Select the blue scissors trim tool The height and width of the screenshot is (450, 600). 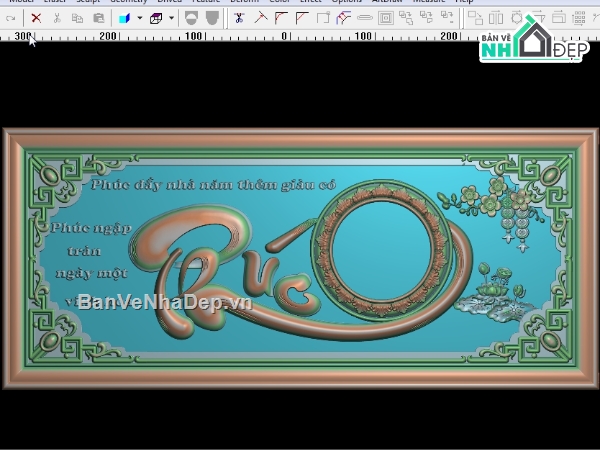[x=240, y=18]
